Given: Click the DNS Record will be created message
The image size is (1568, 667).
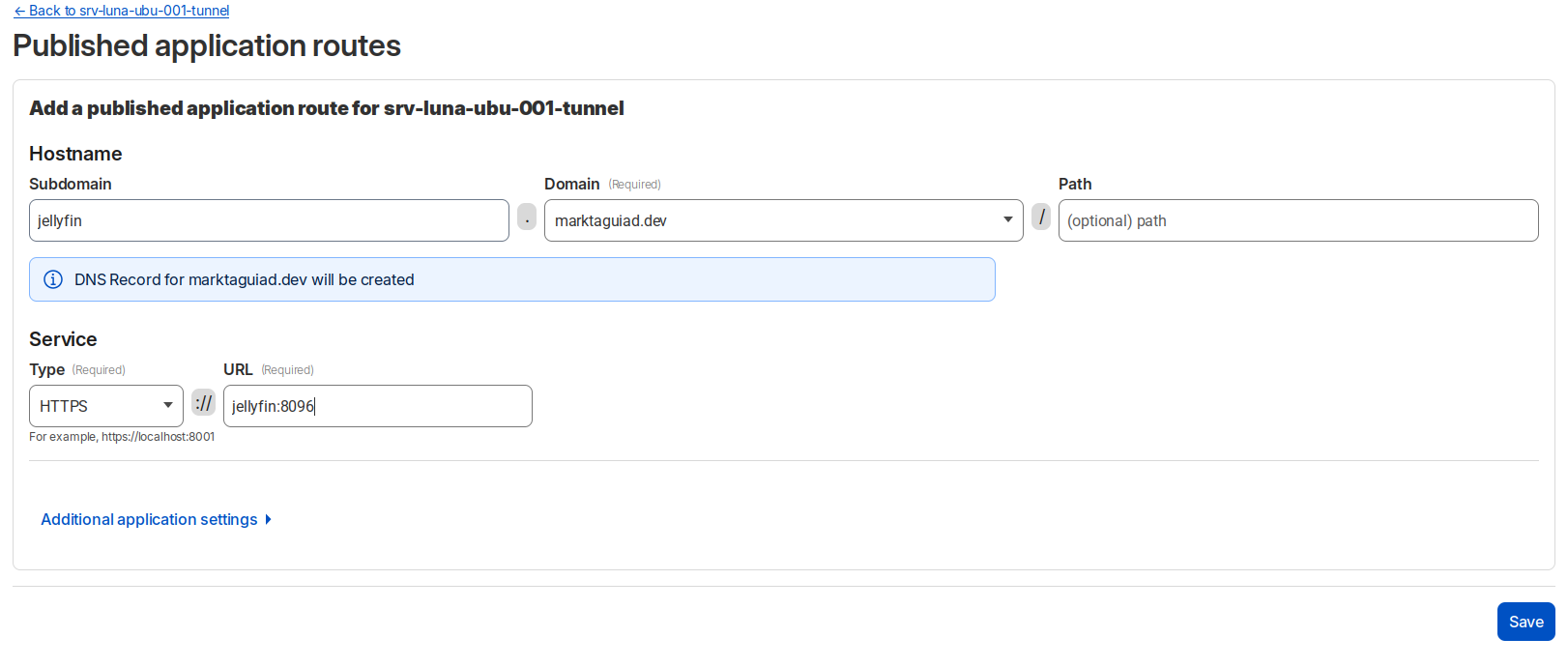Looking at the screenshot, I should click(x=244, y=279).
